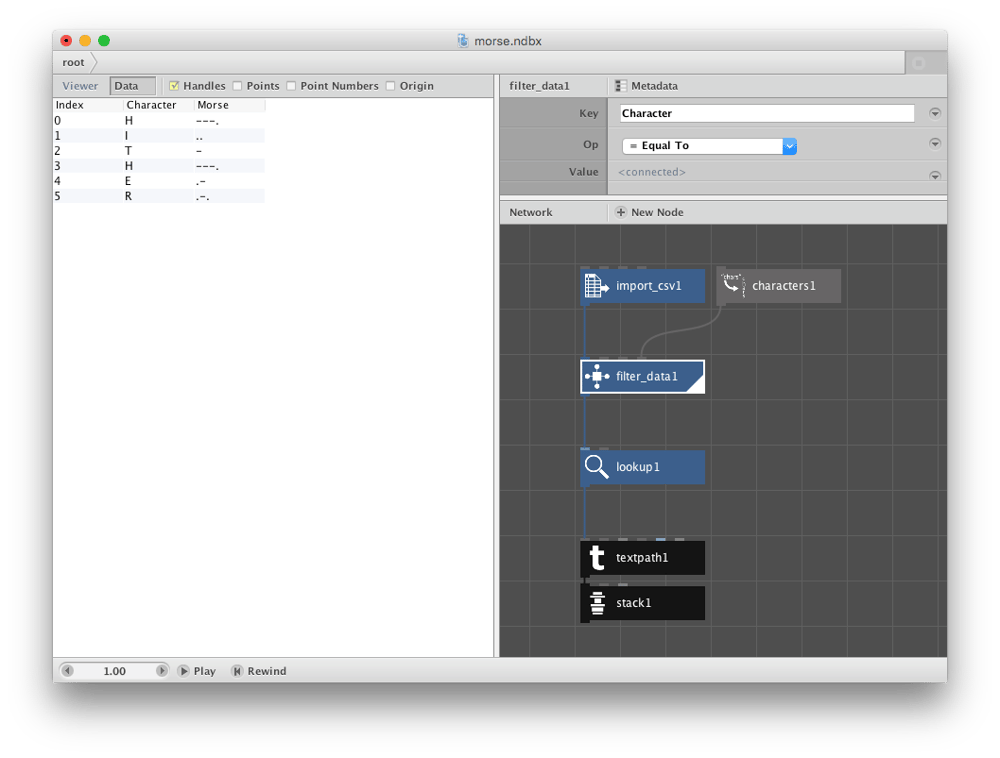
Task: Increase frame number with right arrow
Action: click(162, 671)
